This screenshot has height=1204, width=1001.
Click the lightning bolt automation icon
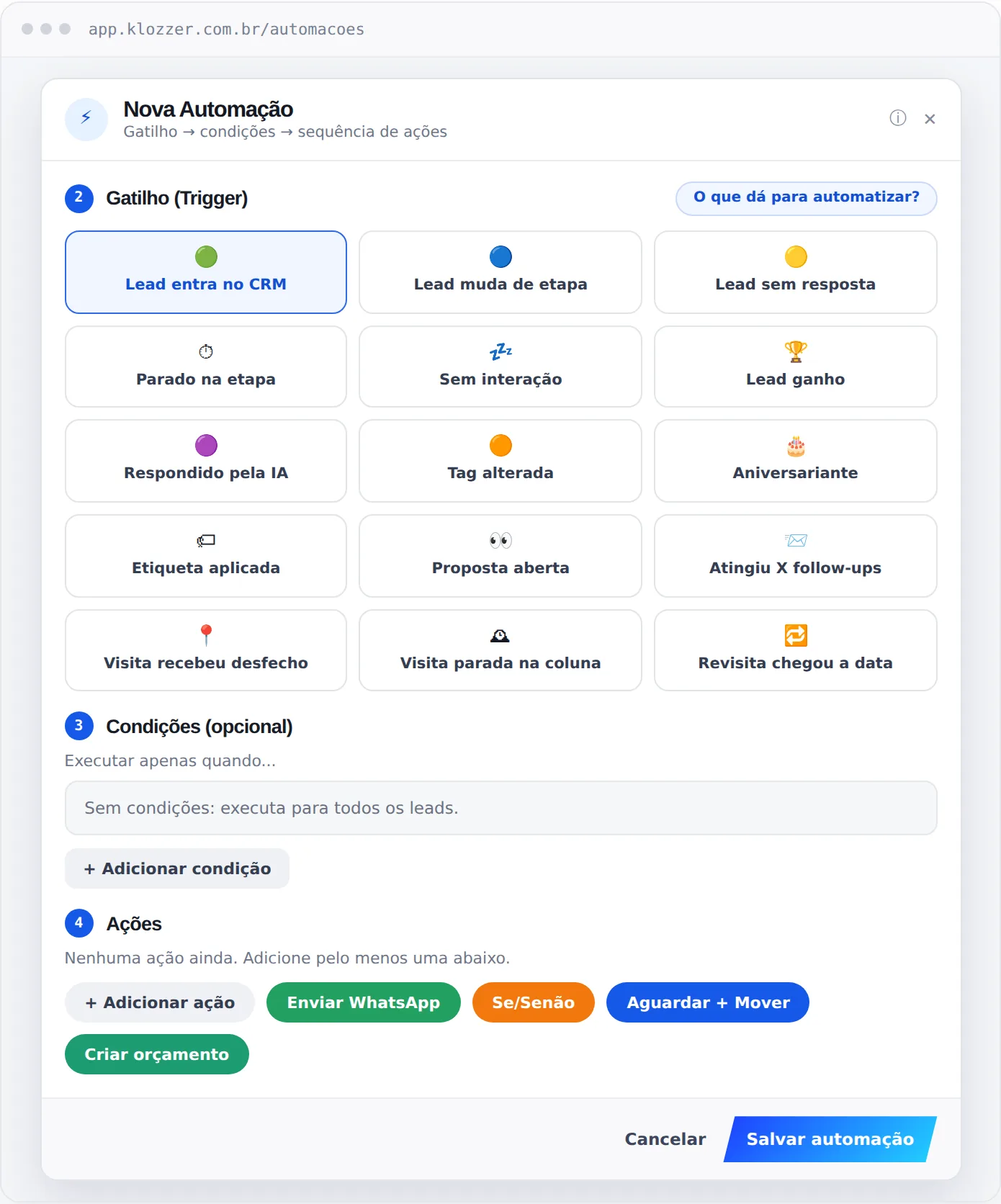[x=86, y=119]
